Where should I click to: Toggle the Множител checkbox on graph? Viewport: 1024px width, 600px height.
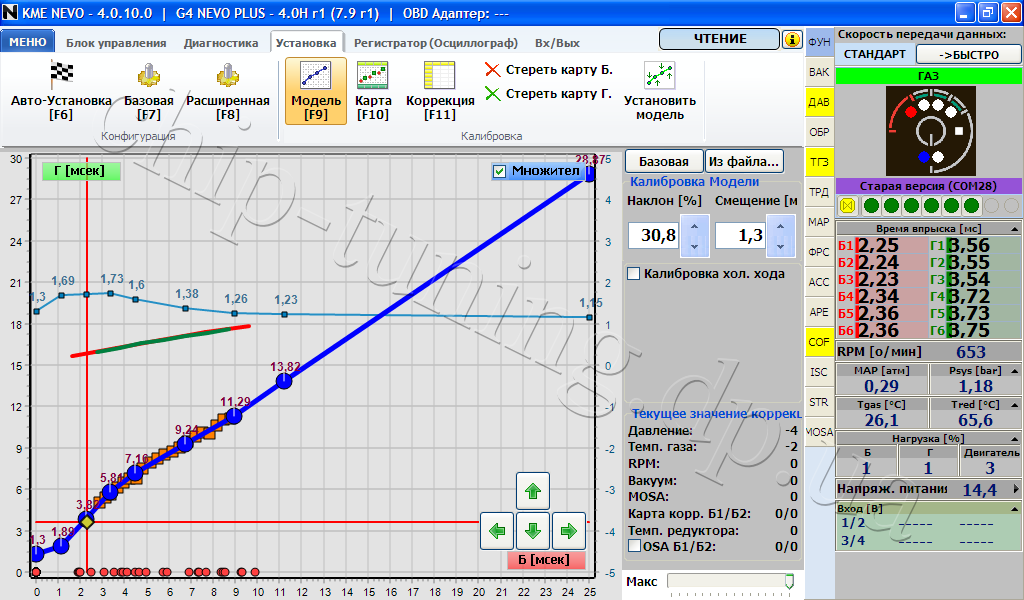[x=500, y=172]
